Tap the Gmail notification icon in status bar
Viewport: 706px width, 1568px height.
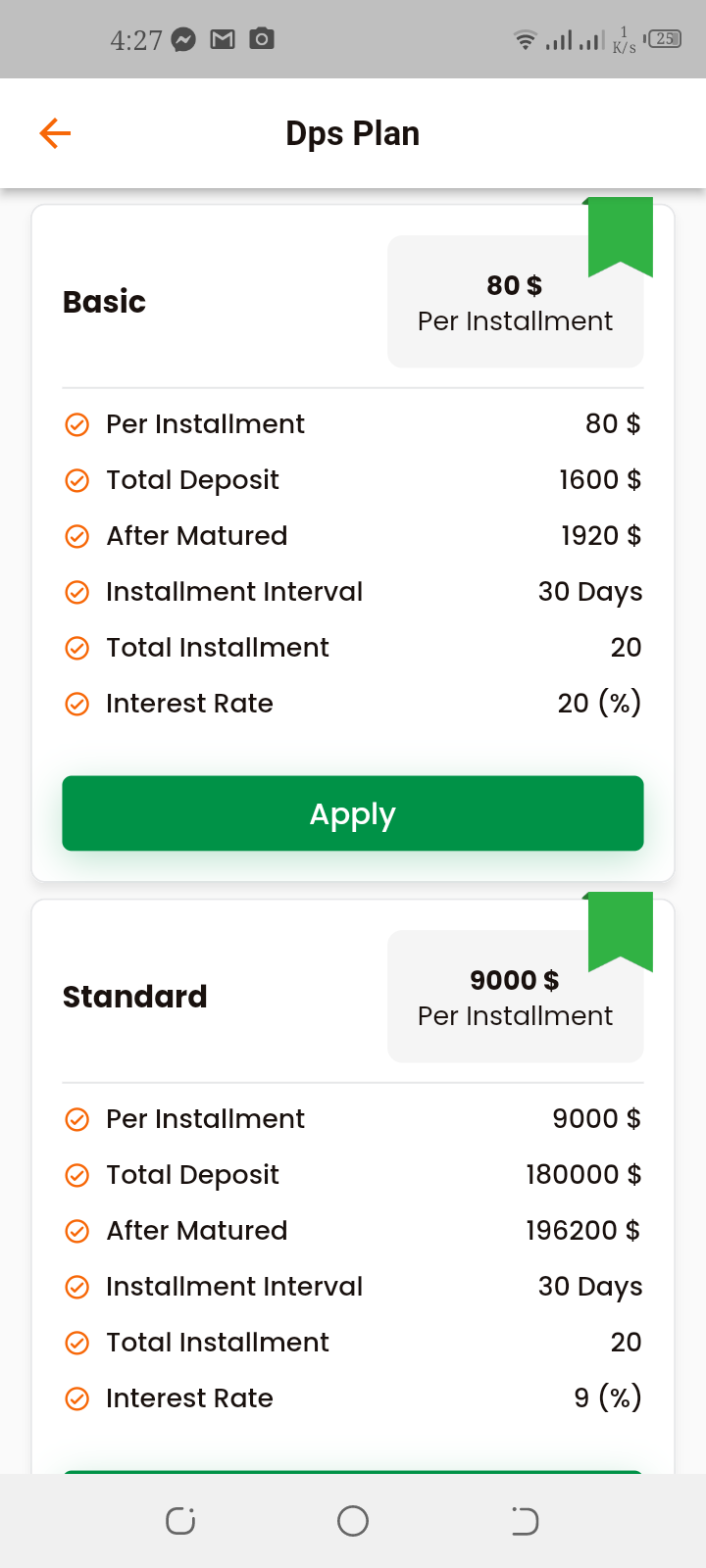pos(223,39)
